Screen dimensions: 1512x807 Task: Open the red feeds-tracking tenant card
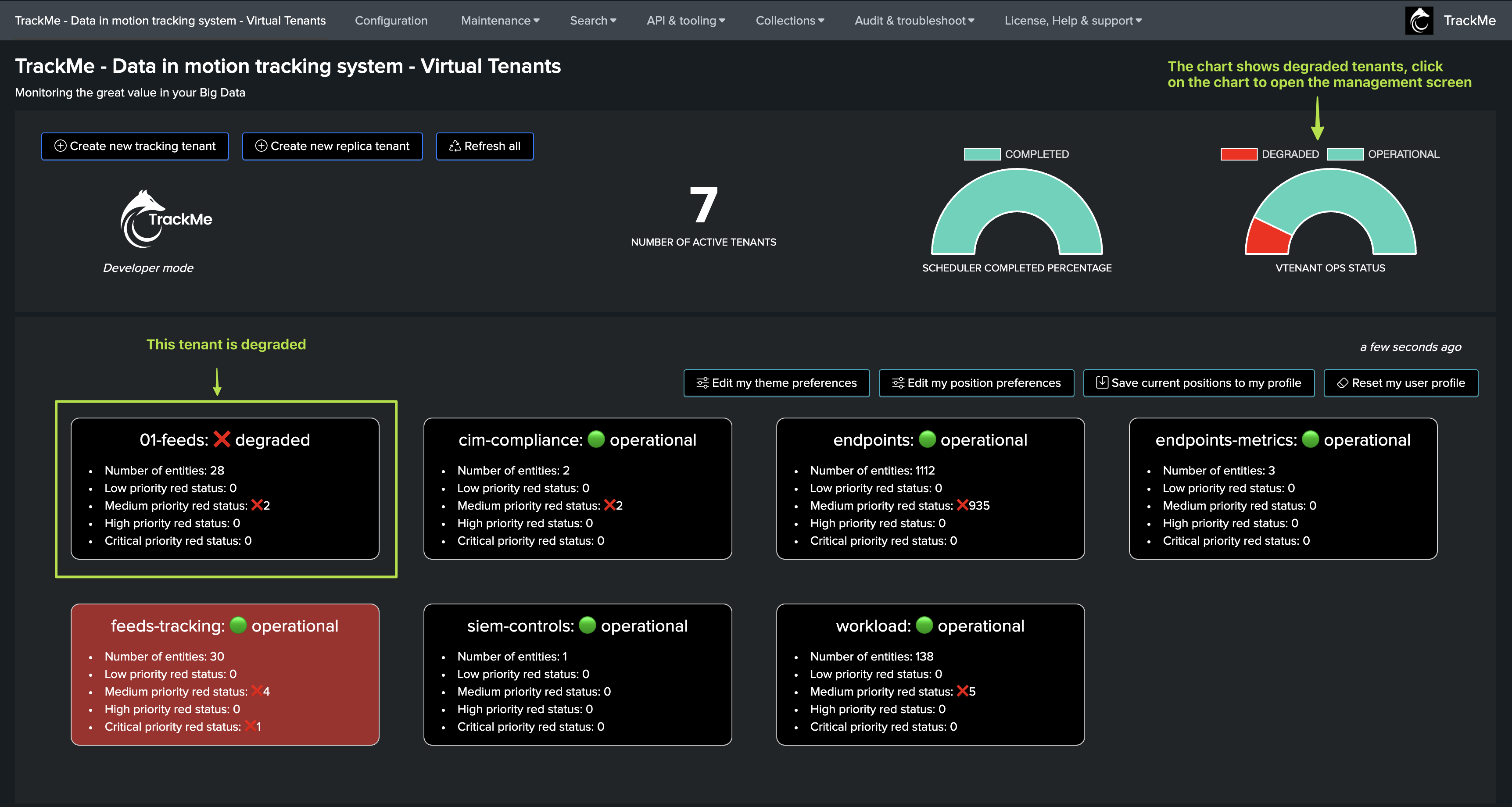pos(225,675)
